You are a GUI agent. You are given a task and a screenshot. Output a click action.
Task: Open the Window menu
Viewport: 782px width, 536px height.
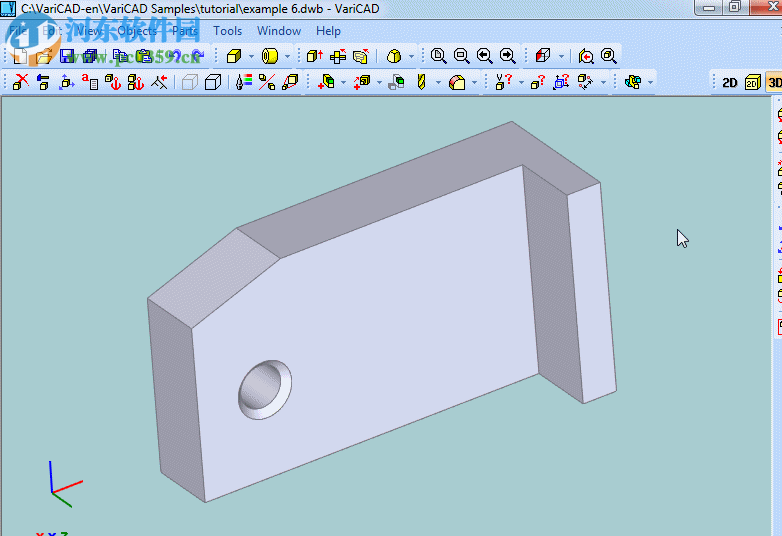(x=279, y=31)
